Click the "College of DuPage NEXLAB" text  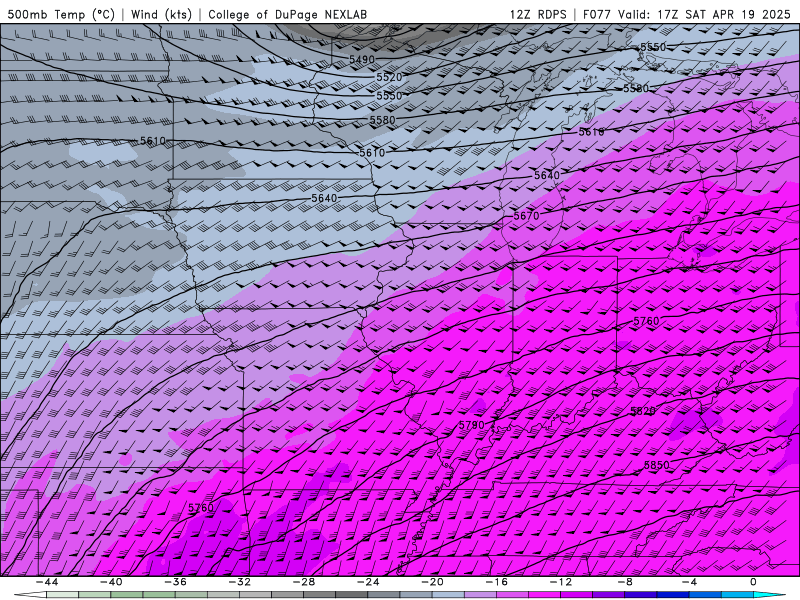tap(287, 14)
